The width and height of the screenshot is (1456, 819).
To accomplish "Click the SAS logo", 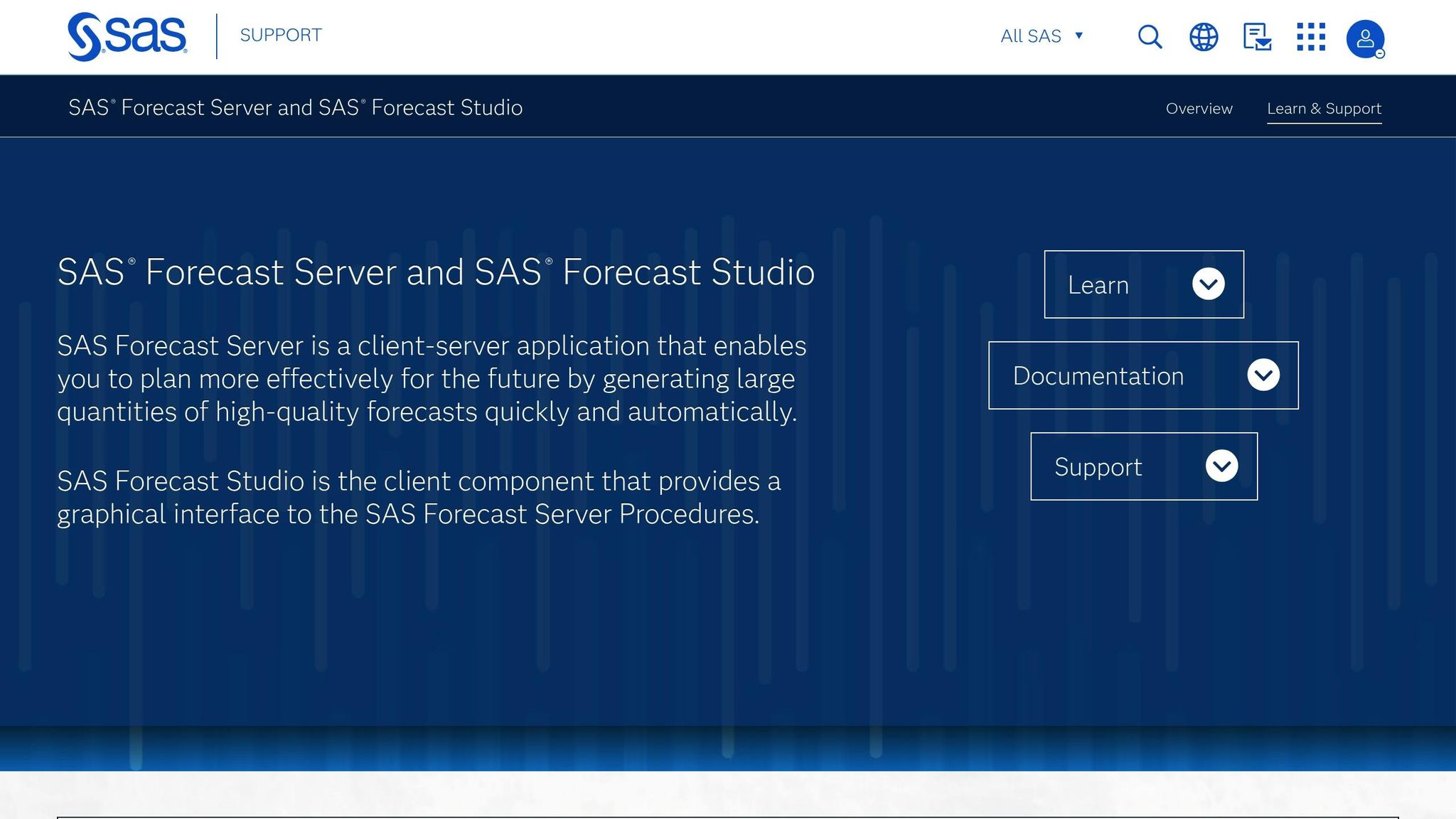I will coord(126,35).
